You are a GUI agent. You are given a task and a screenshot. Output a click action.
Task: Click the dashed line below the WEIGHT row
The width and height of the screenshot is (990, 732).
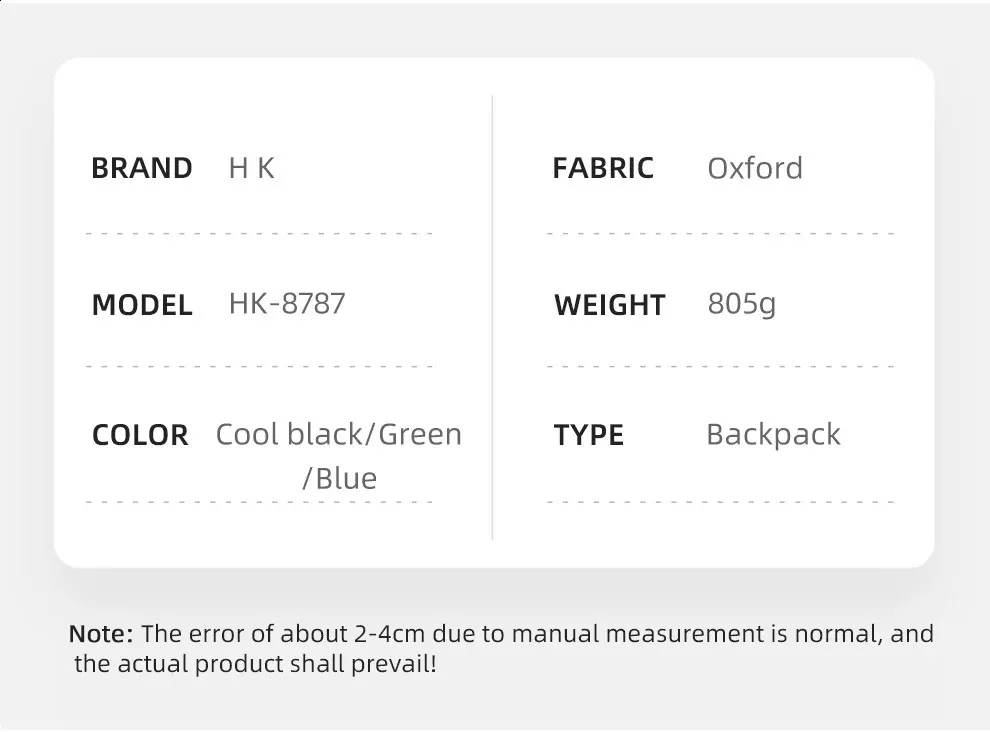pos(720,367)
